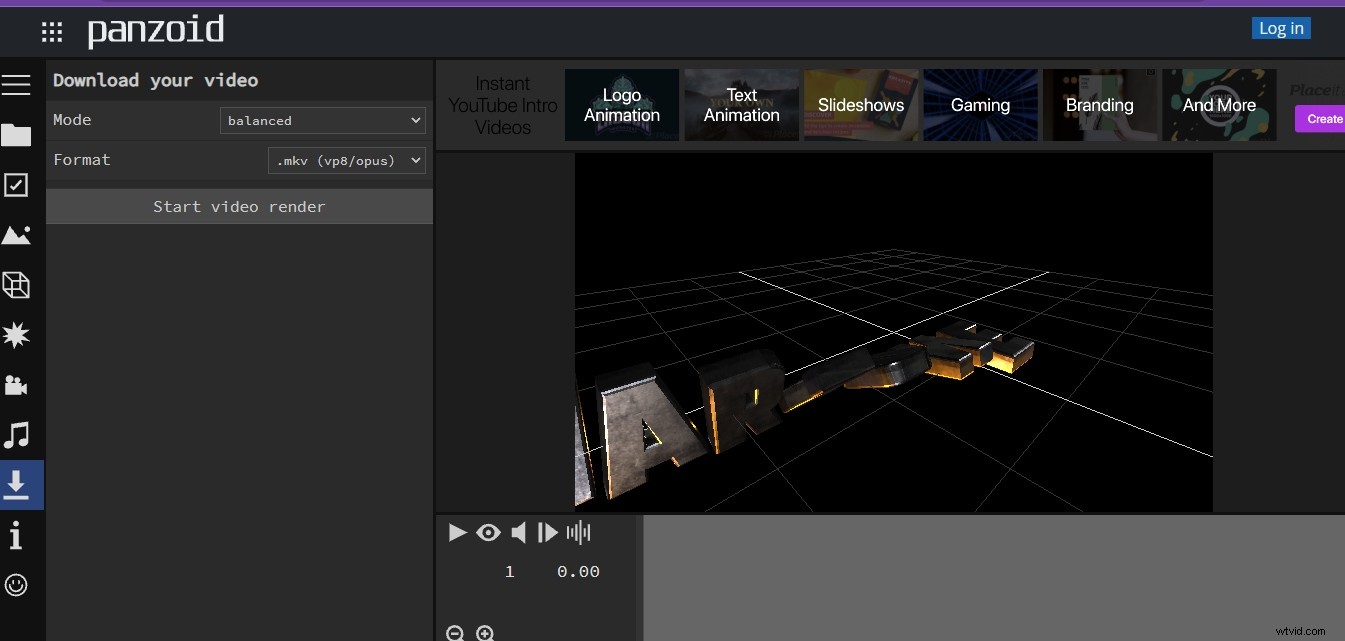Toggle the audio waveform display
The width and height of the screenshot is (1345, 641).
[x=579, y=533]
